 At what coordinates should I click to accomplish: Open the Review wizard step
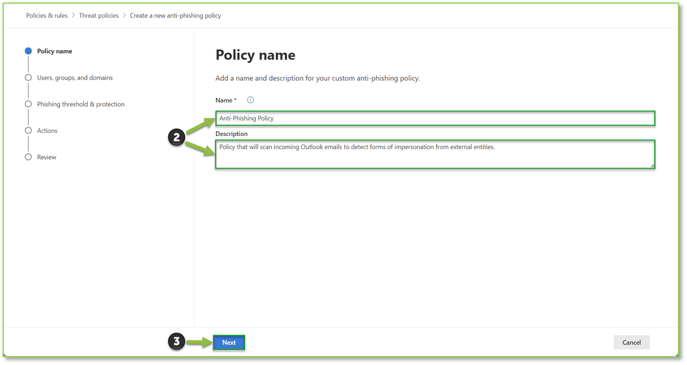coord(46,157)
